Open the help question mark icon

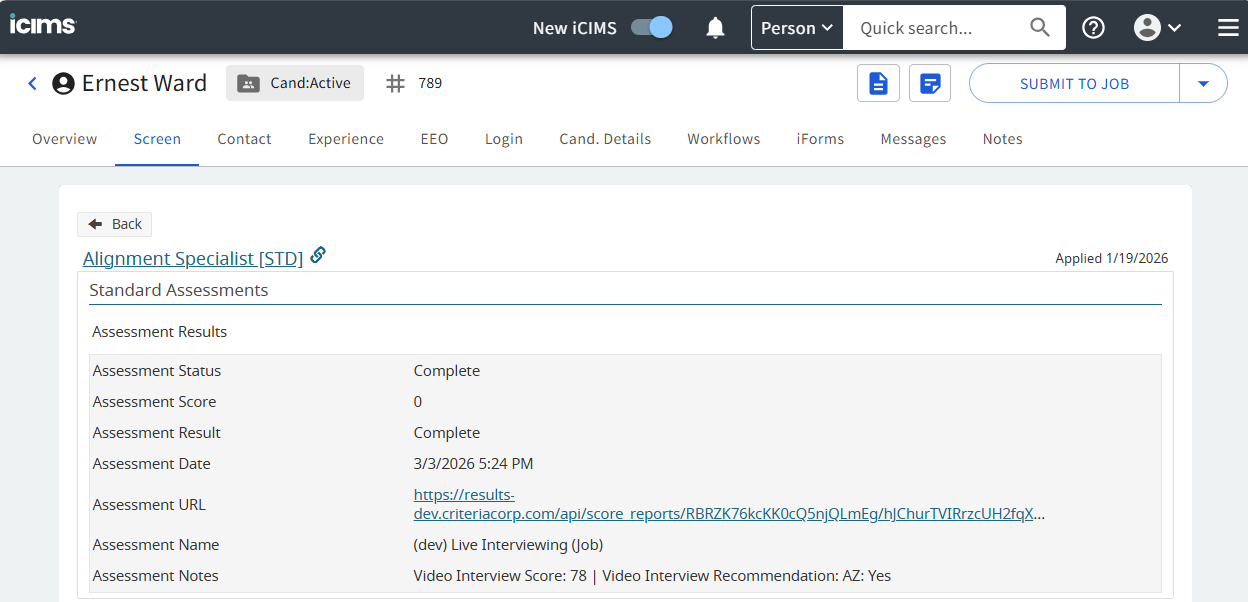tap(1094, 28)
